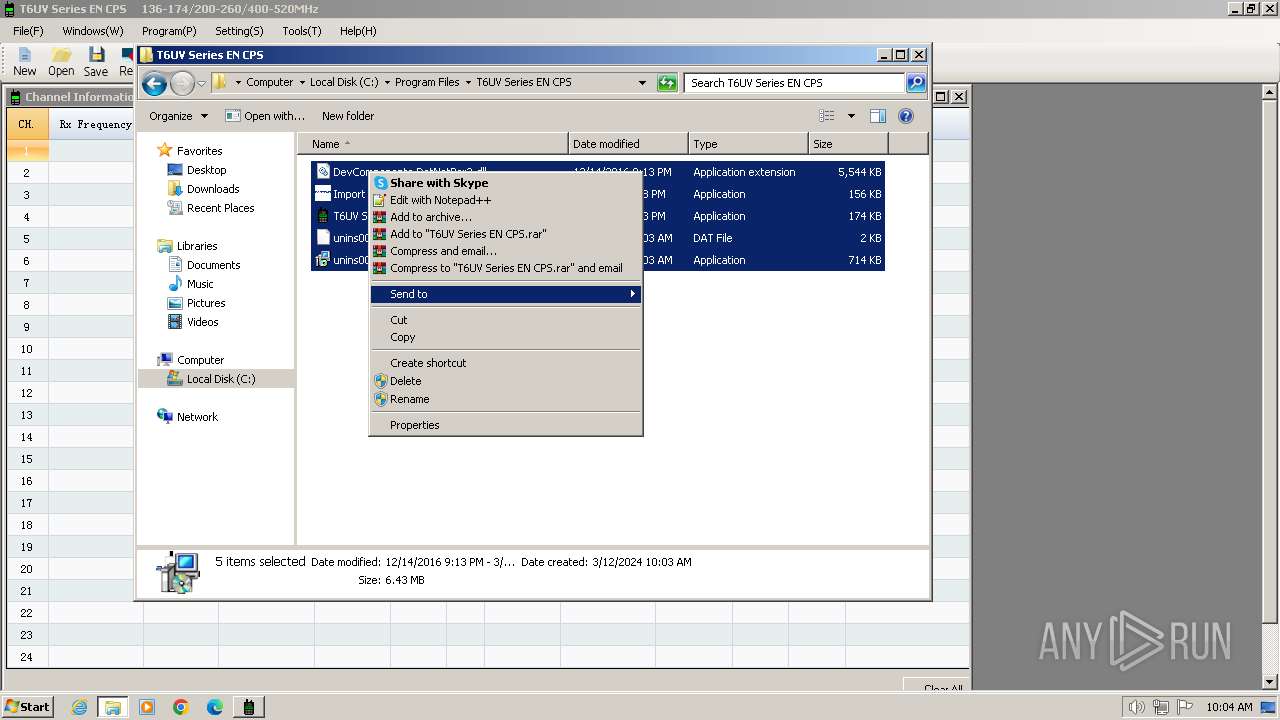
Task: Open the Videos library
Action: pyautogui.click(x=203, y=322)
